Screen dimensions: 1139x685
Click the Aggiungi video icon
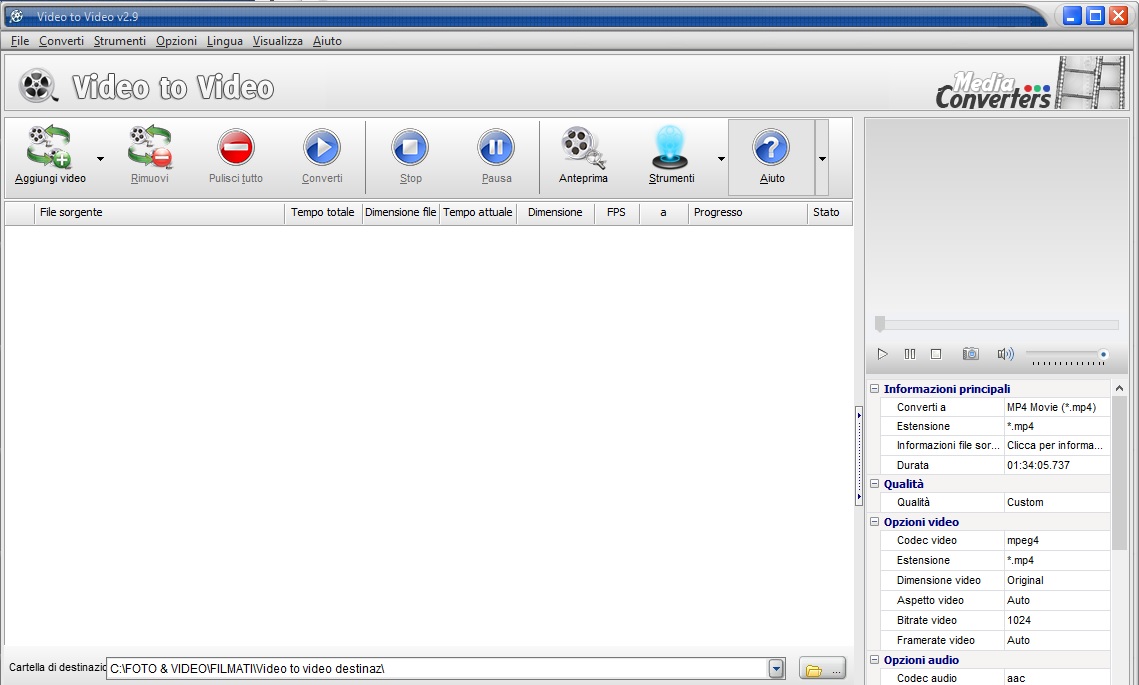pos(50,148)
